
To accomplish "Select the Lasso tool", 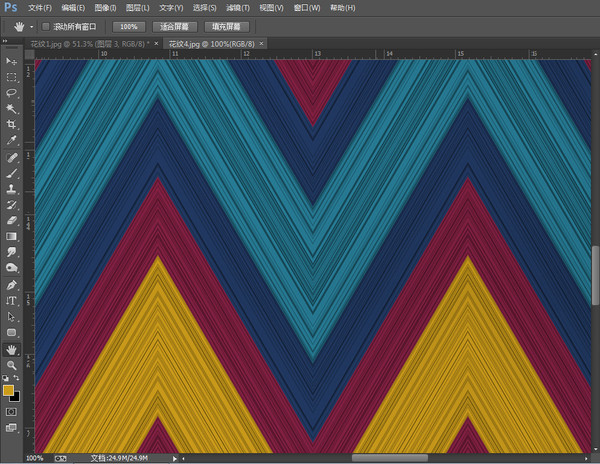I will 11,93.
